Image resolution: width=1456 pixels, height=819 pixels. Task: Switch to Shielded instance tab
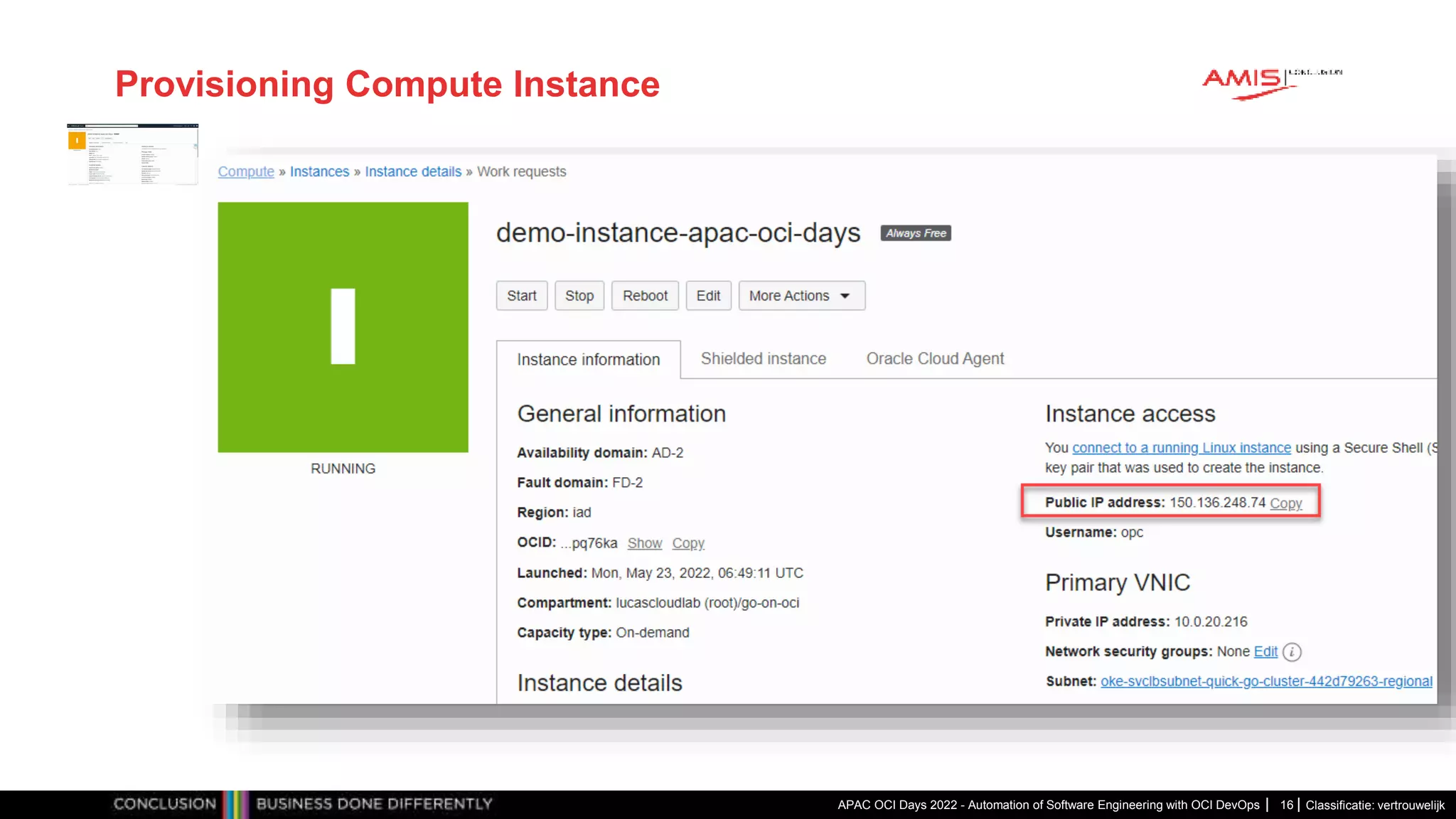764,358
